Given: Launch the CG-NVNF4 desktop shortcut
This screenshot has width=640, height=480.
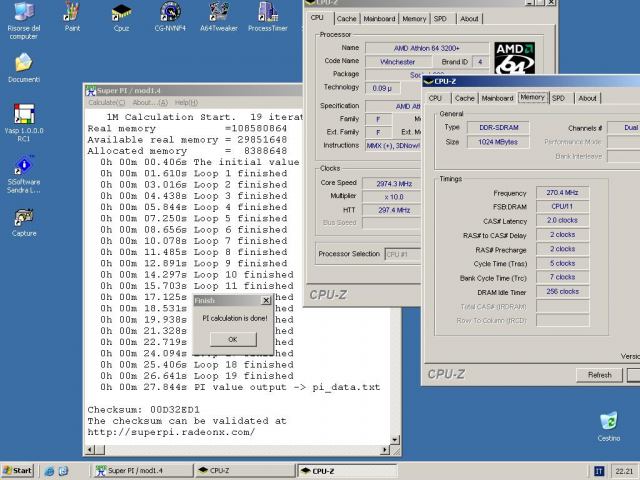Looking at the screenshot, I should coord(170,17).
